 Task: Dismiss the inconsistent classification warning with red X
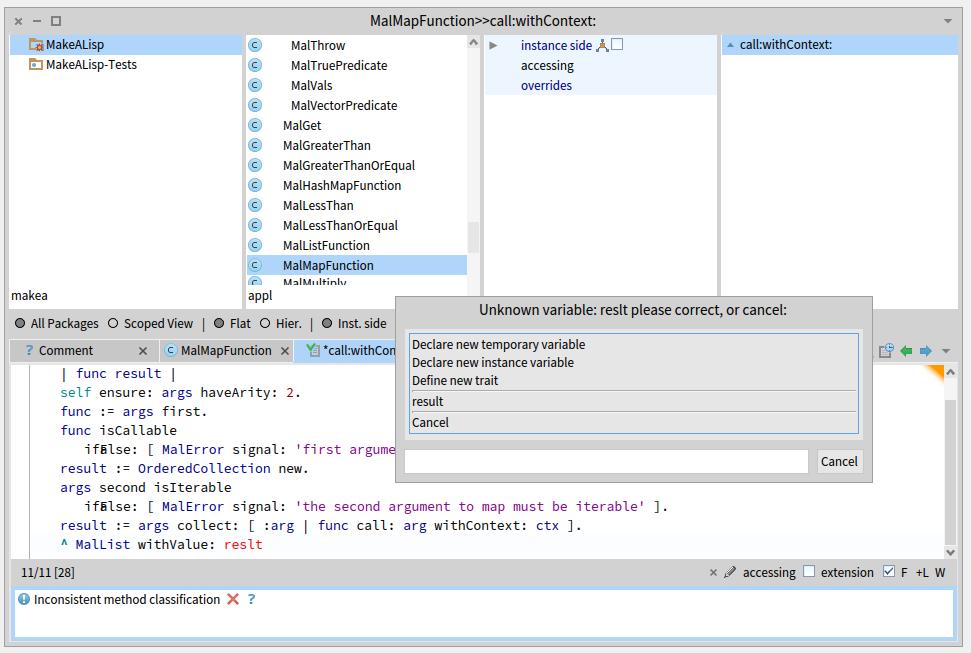[233, 599]
